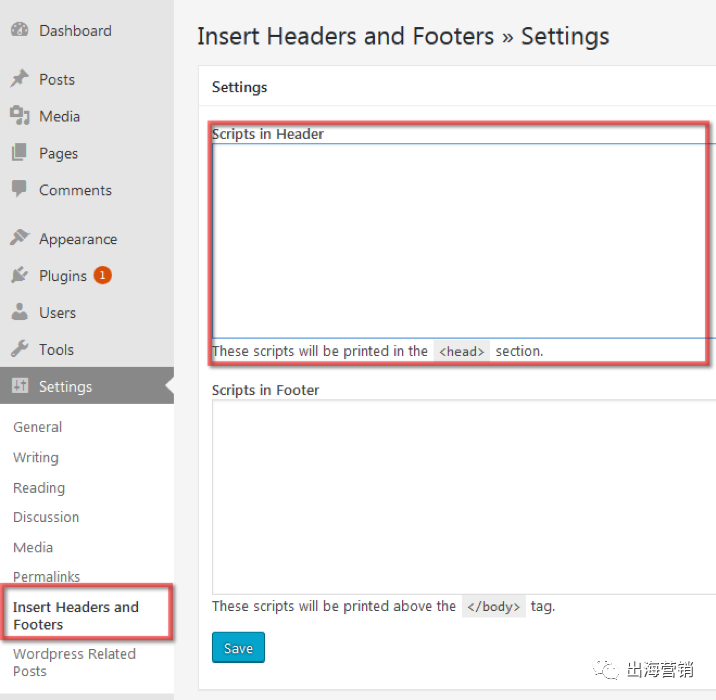Click the Users person icon
Screen dimensions: 716x700
point(20,311)
